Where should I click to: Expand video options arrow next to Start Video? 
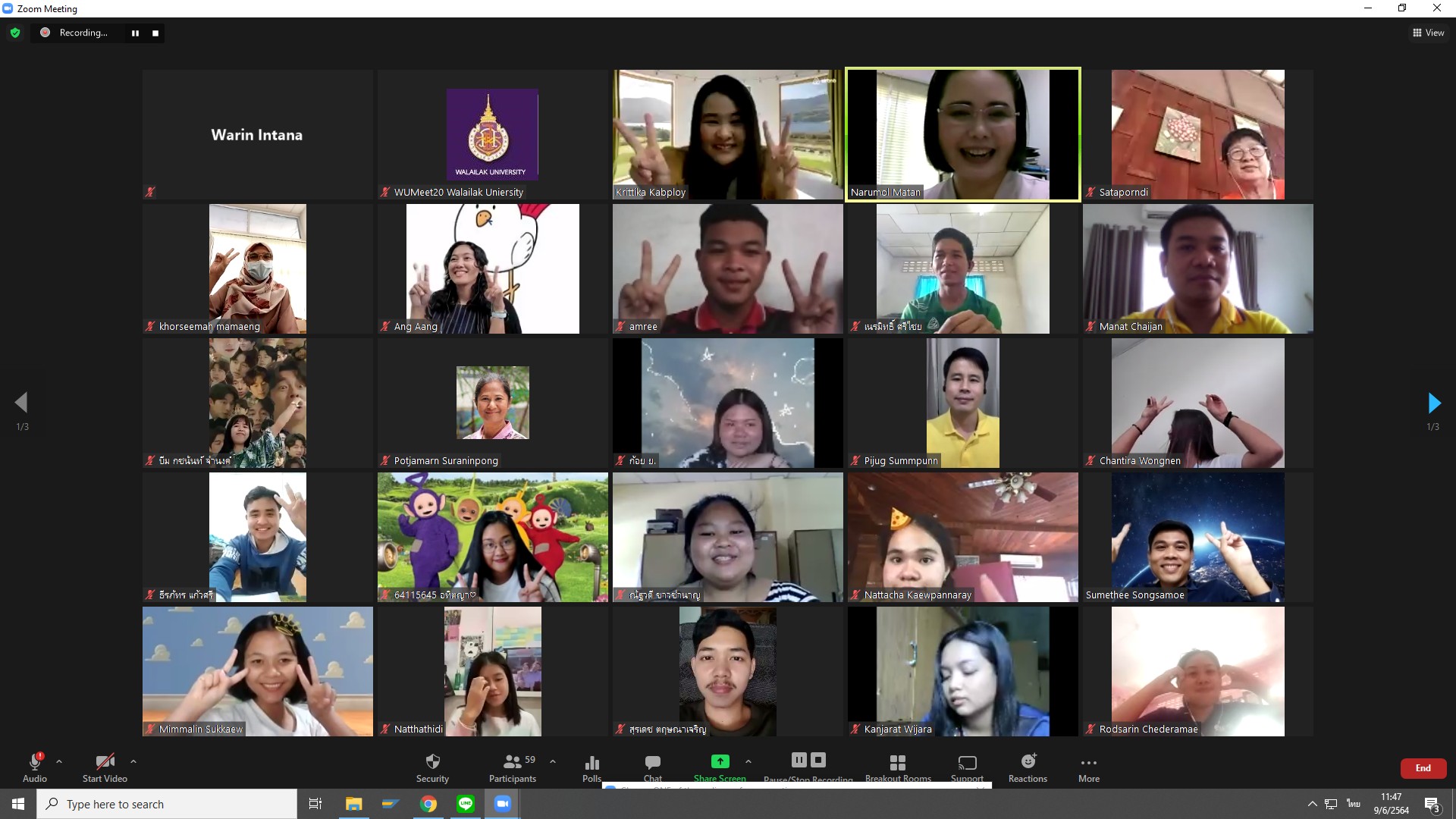click(x=133, y=761)
